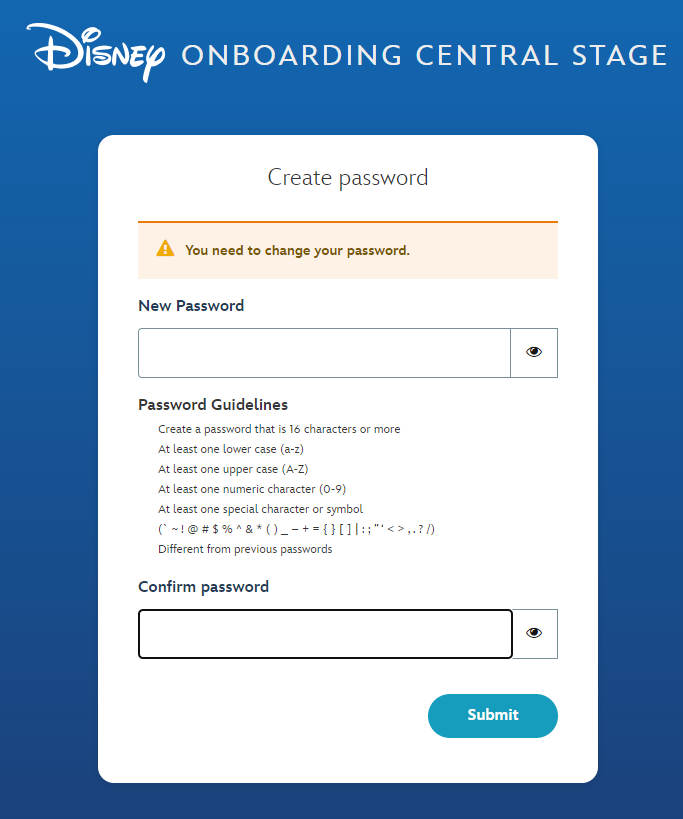Click the Create password heading

tap(348, 178)
